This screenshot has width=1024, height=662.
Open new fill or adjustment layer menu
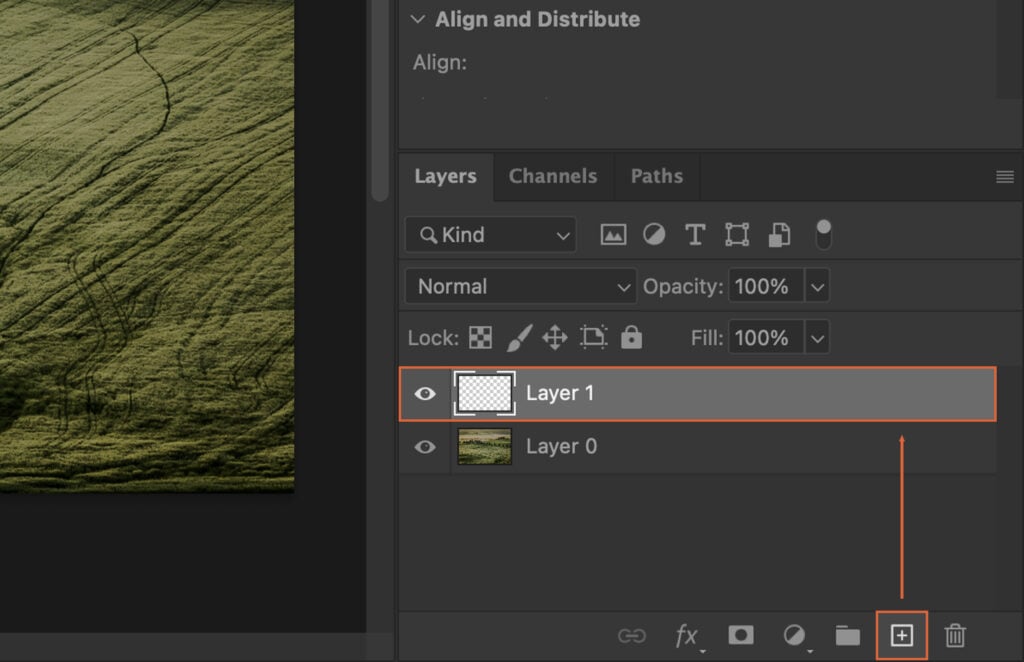coord(793,635)
